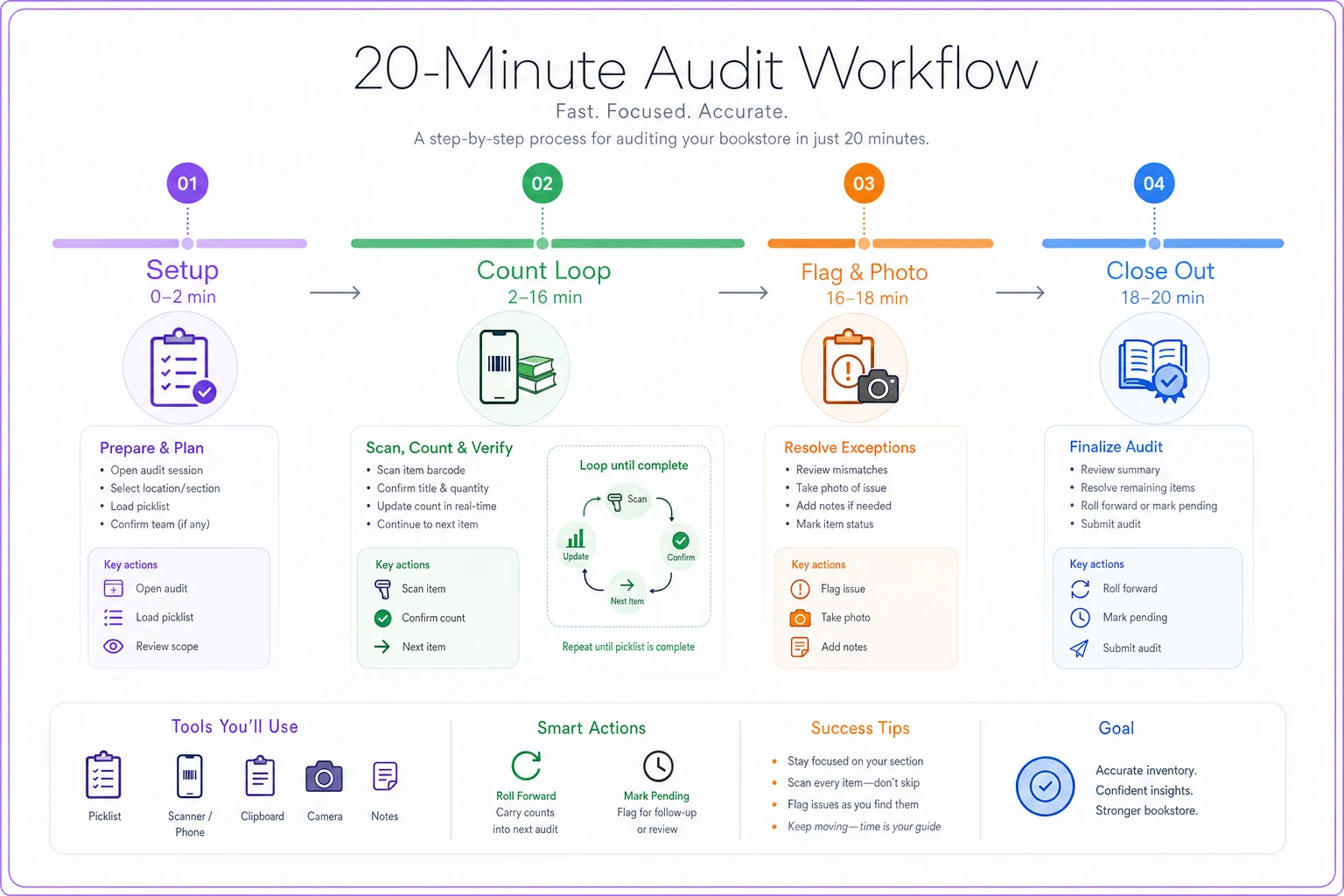The image size is (1344, 896).
Task: Click the orange Flag & Photo timeline bar
Action: click(880, 243)
